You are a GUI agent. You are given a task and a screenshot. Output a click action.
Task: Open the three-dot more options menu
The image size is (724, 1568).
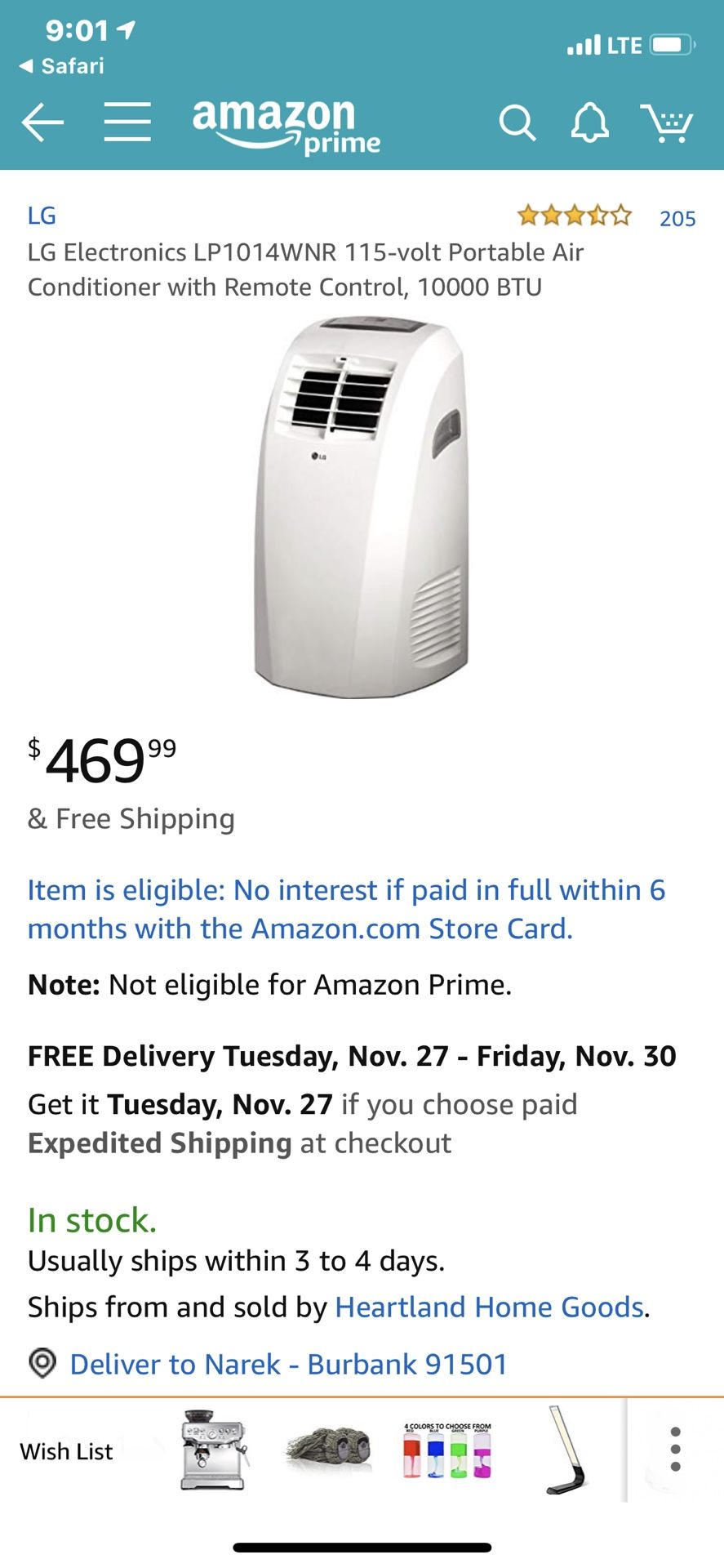pos(675,1450)
